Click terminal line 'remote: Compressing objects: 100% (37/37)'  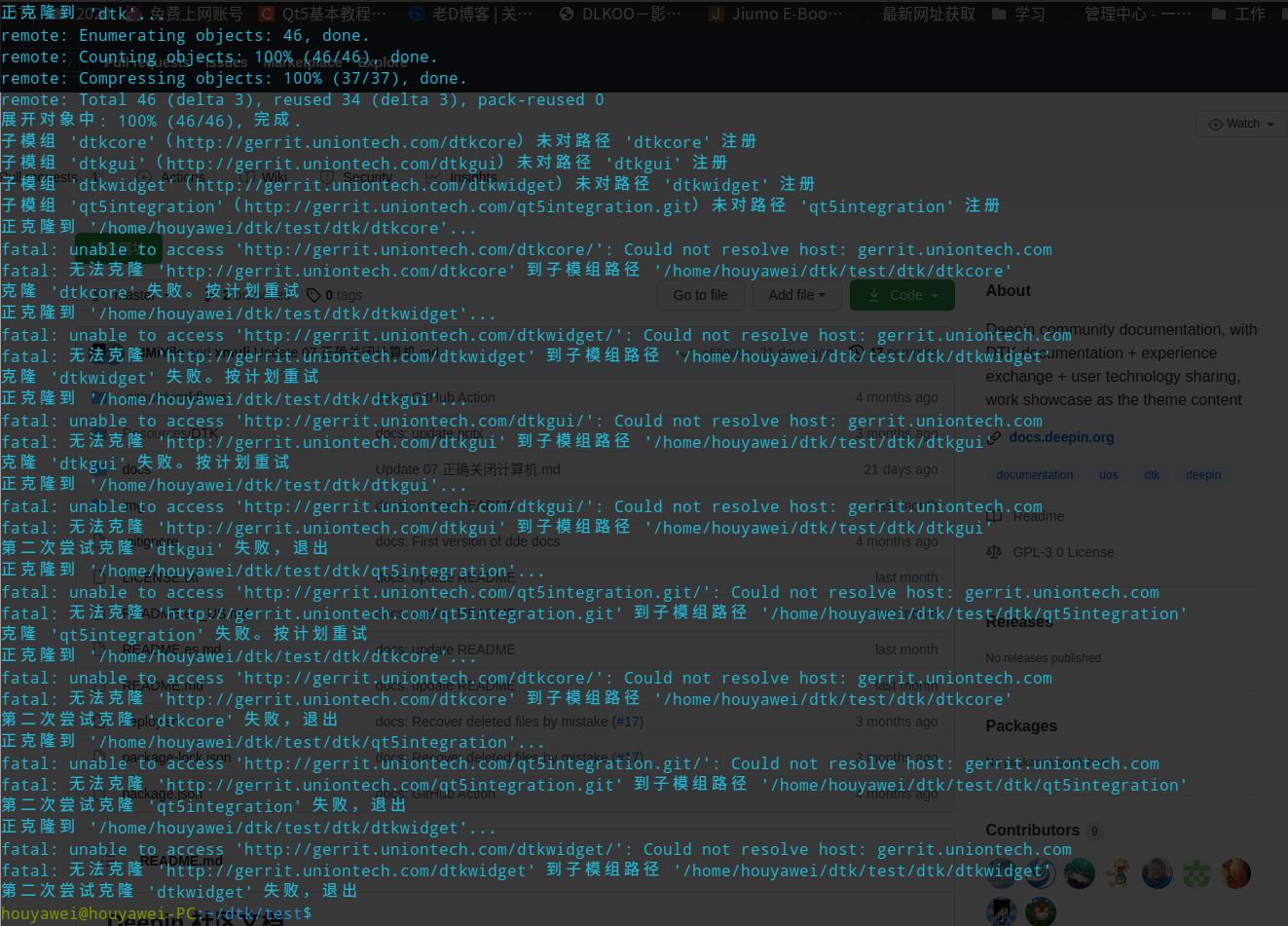(234, 78)
